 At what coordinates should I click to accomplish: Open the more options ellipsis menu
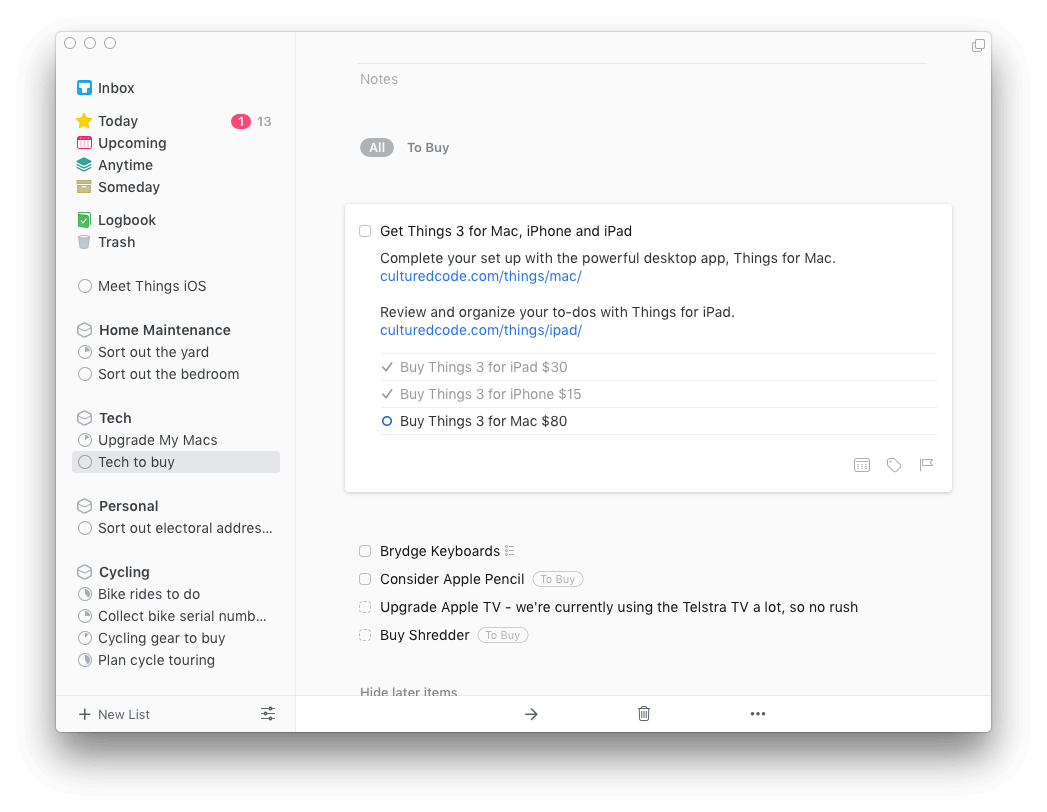(x=758, y=714)
